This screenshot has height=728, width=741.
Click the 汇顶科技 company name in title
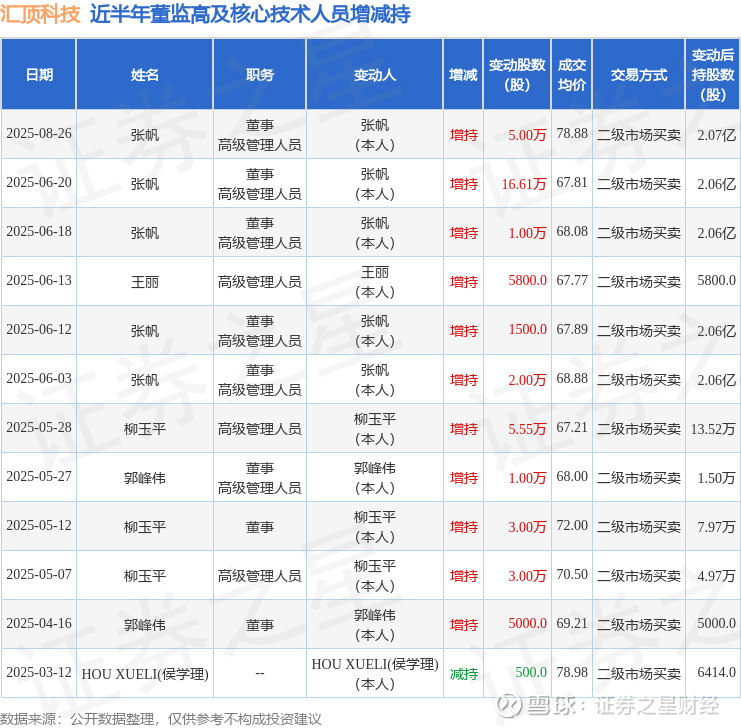[40, 14]
